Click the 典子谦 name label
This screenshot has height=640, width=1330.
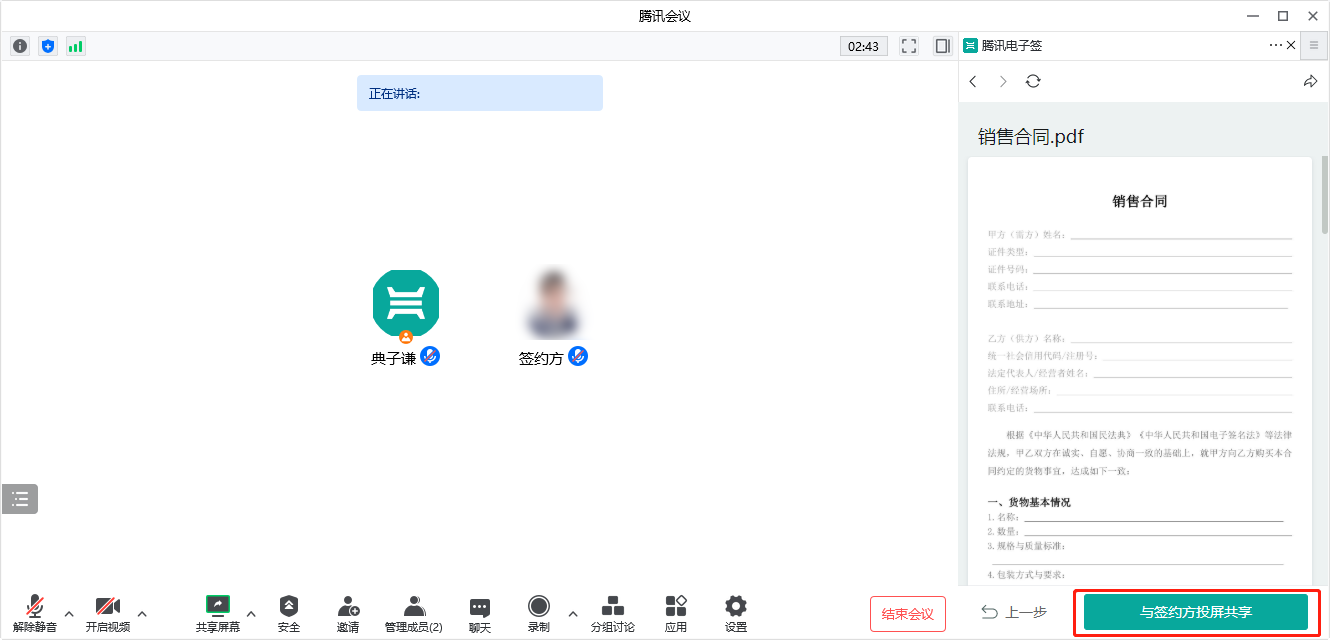(x=394, y=358)
